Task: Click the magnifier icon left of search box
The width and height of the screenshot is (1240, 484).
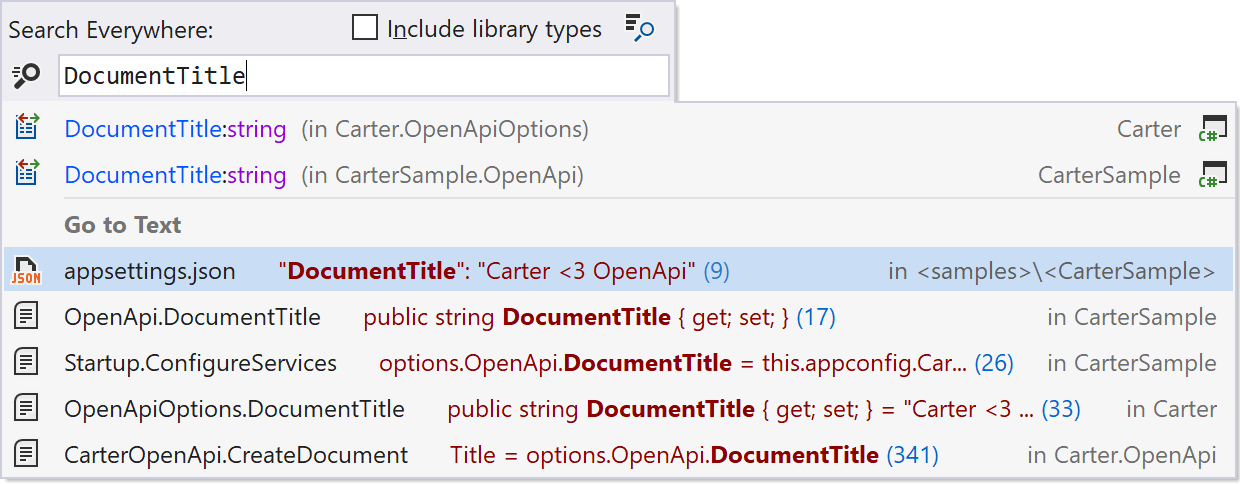Action: pyautogui.click(x=26, y=75)
